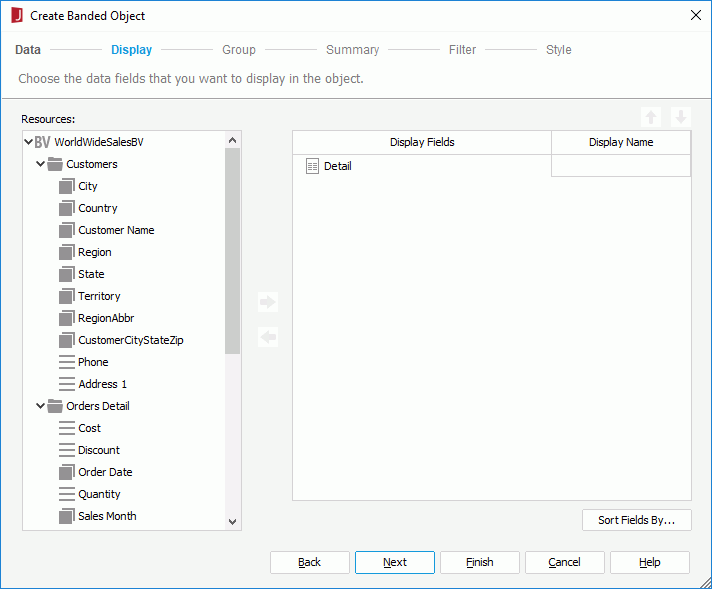Click the Quantity detail field icon
The height and width of the screenshot is (589, 712).
point(67,494)
